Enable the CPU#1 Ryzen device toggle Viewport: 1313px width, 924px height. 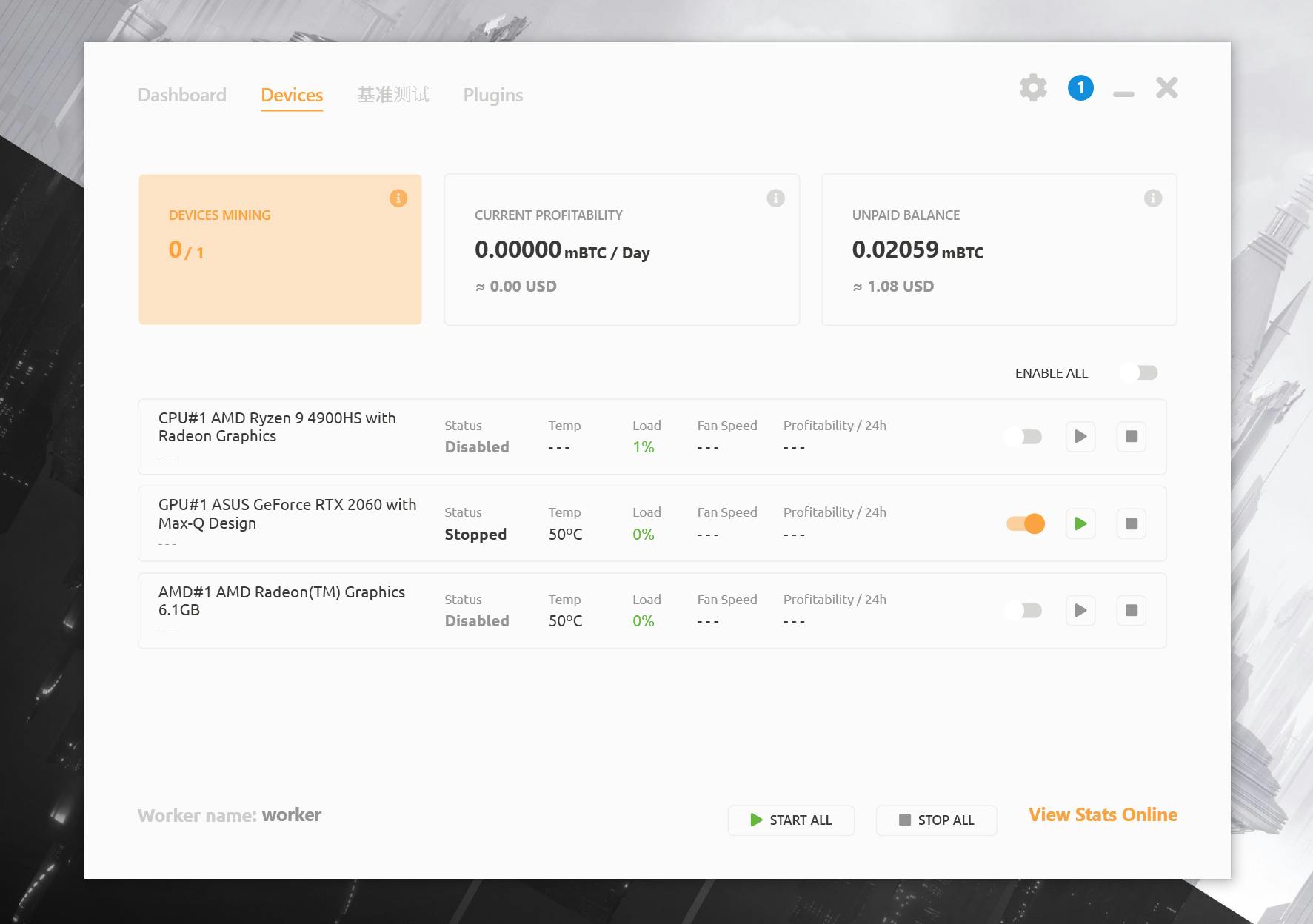pyautogui.click(x=1023, y=437)
